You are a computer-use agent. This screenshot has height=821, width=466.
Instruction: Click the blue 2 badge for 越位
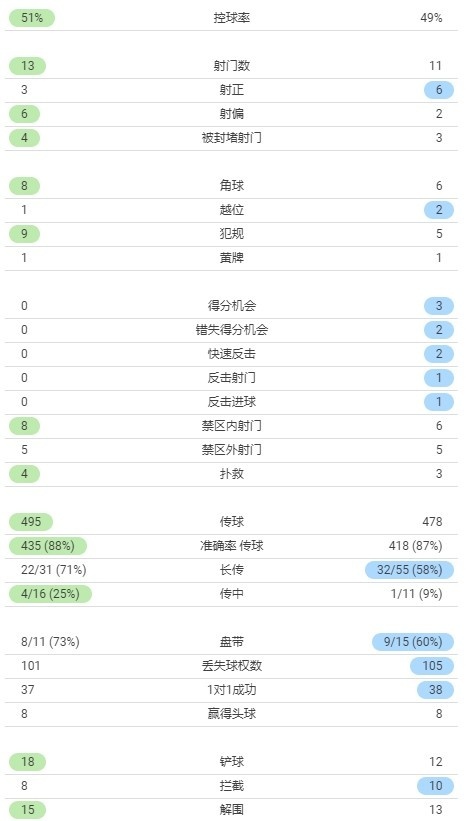coord(439,210)
